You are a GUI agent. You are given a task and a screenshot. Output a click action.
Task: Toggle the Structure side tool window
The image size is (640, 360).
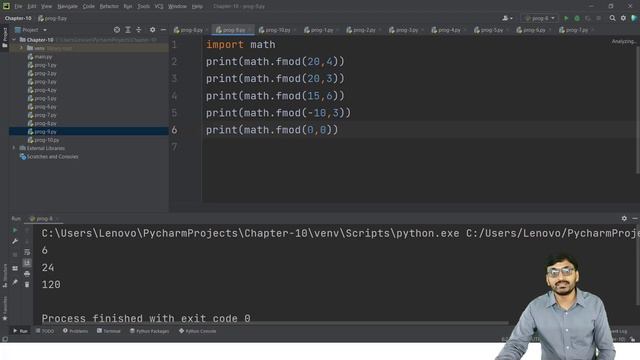pos(5,276)
